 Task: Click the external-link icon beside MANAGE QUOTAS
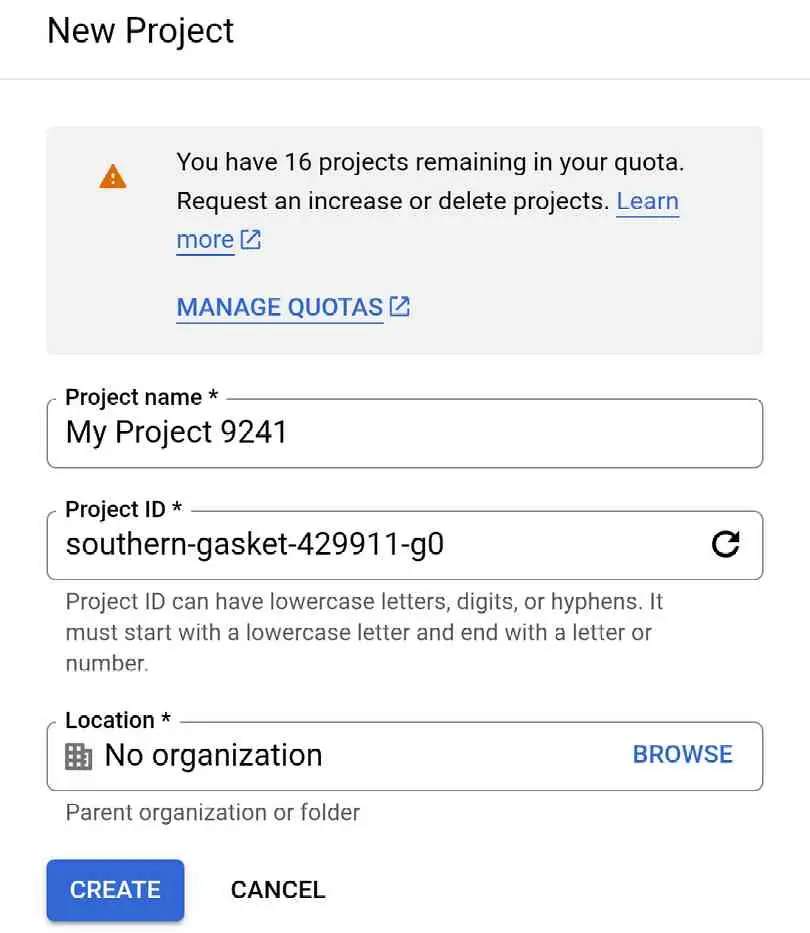400,306
